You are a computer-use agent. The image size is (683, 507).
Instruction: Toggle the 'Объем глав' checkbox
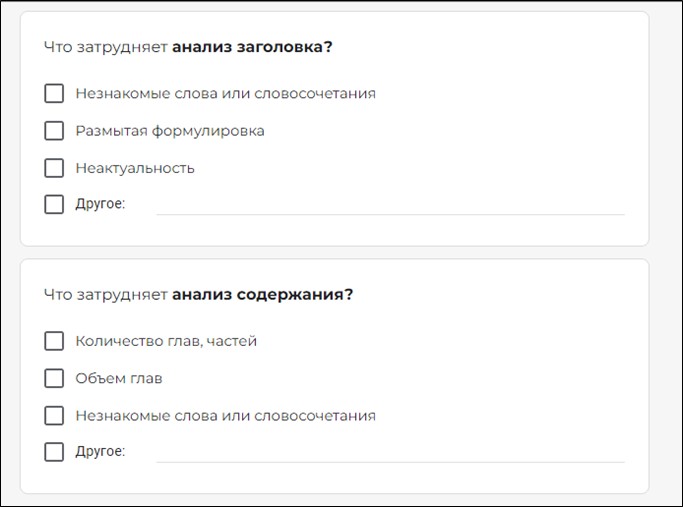coord(54,378)
